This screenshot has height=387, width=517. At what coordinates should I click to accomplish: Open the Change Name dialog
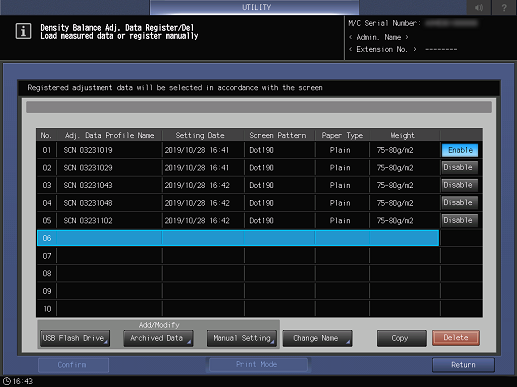pyautogui.click(x=317, y=338)
